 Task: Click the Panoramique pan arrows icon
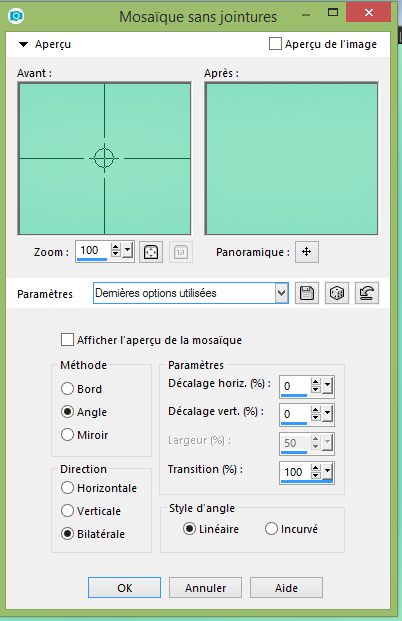click(x=307, y=251)
